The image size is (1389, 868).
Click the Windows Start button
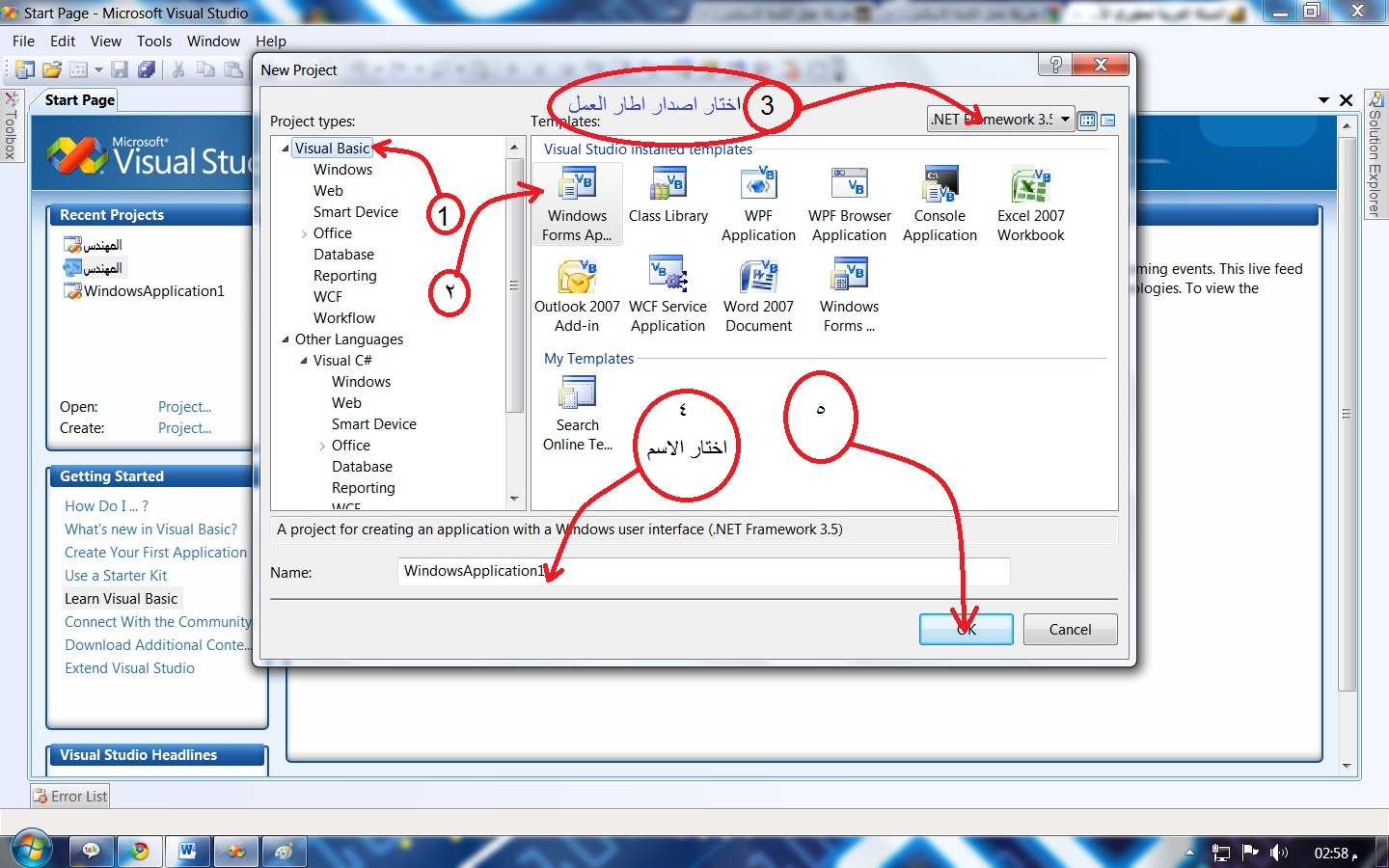pyautogui.click(x=31, y=850)
